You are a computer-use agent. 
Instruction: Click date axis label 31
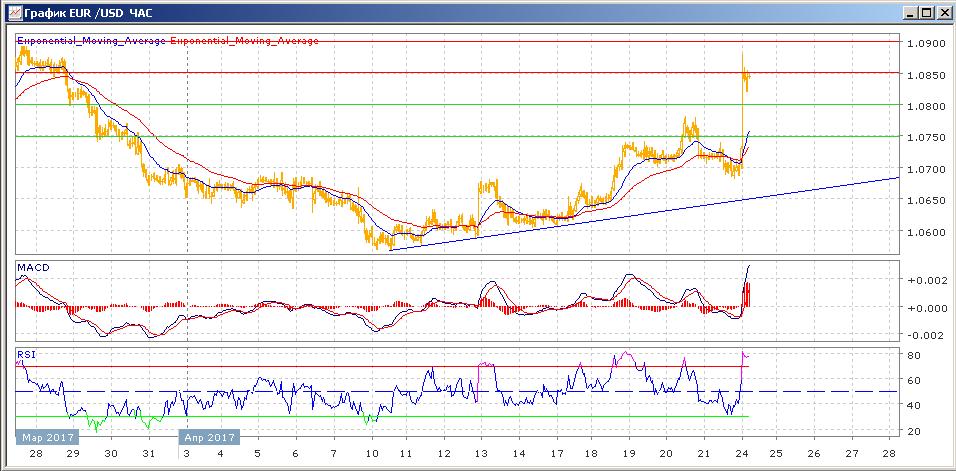pos(148,454)
